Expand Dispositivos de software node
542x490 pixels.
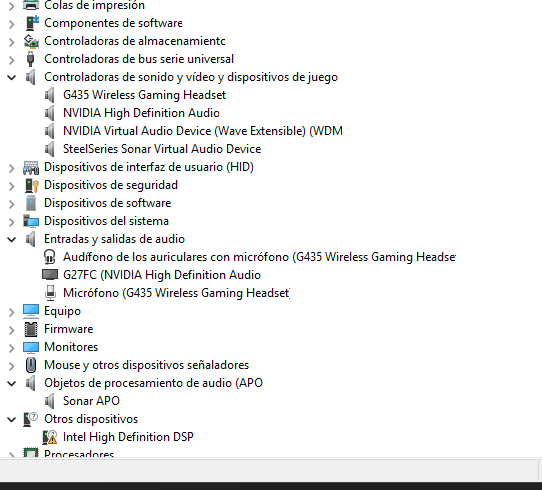click(11, 204)
